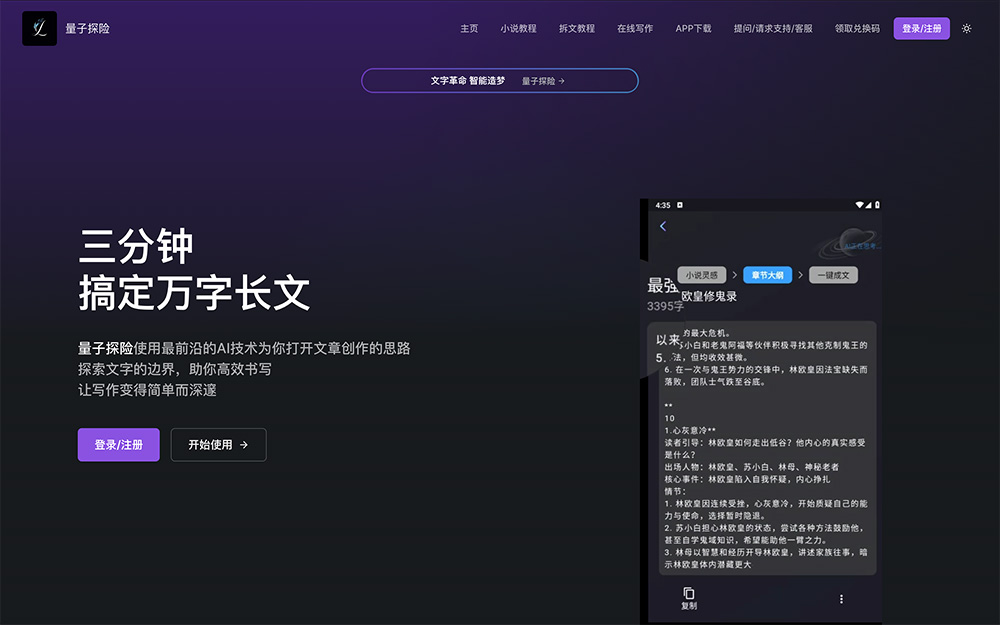The image size is (1000, 625).
Task: Open the 主页 navigation item
Action: click(469, 29)
